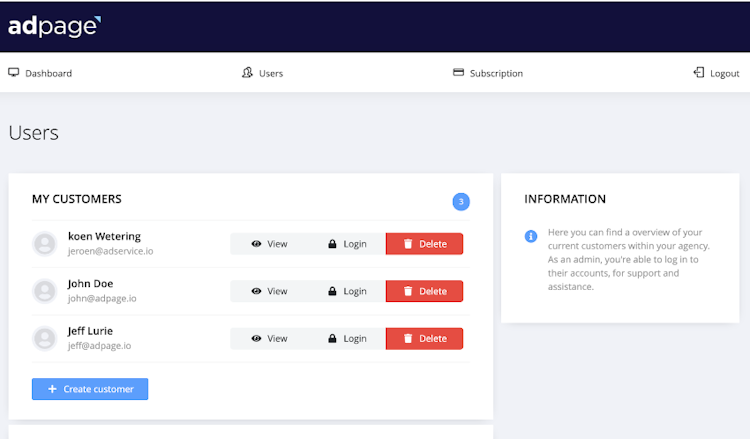750x439 pixels.
Task: Click the blue information icon
Action: (531, 236)
